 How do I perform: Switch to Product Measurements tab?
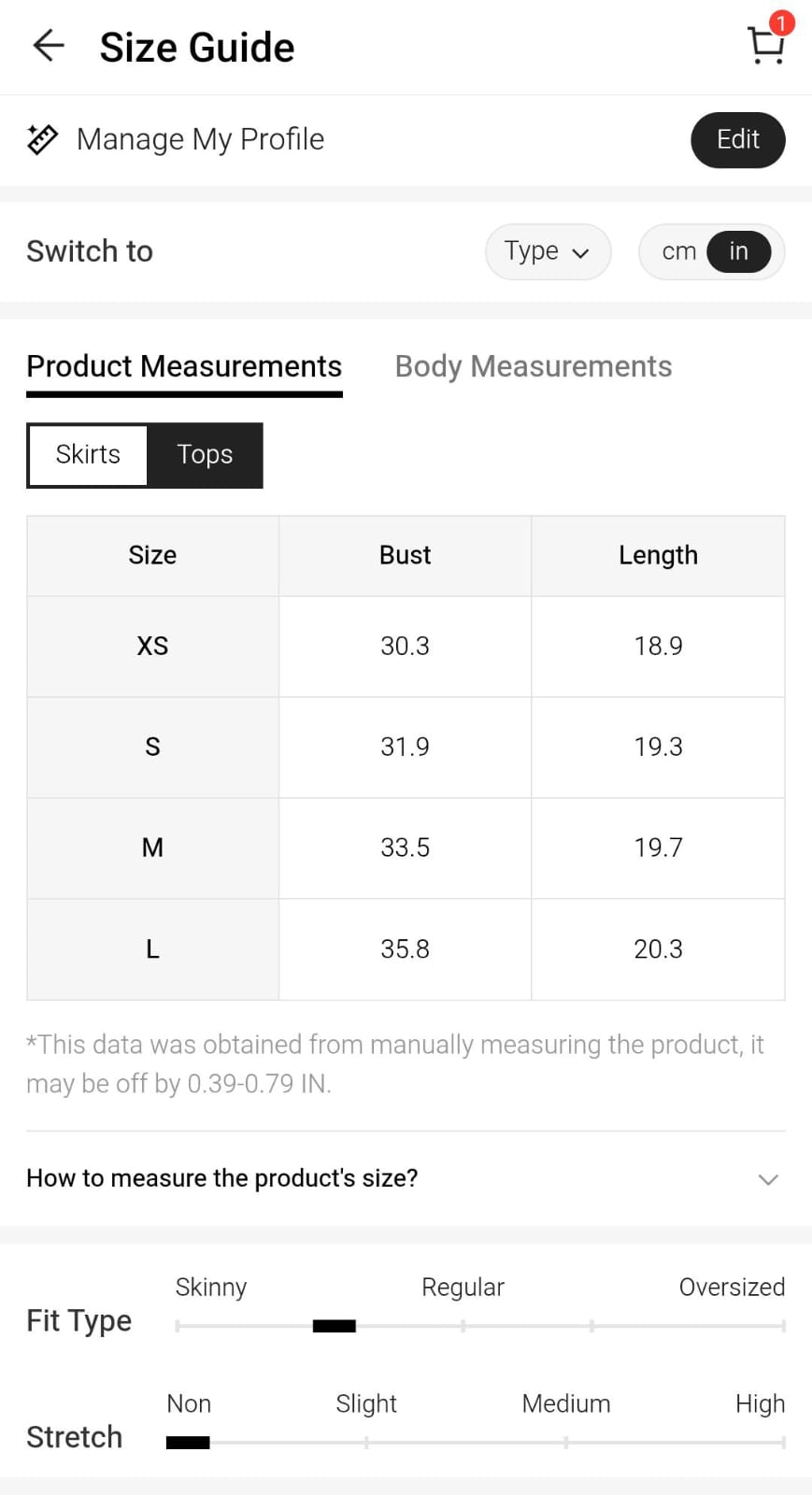tap(184, 366)
